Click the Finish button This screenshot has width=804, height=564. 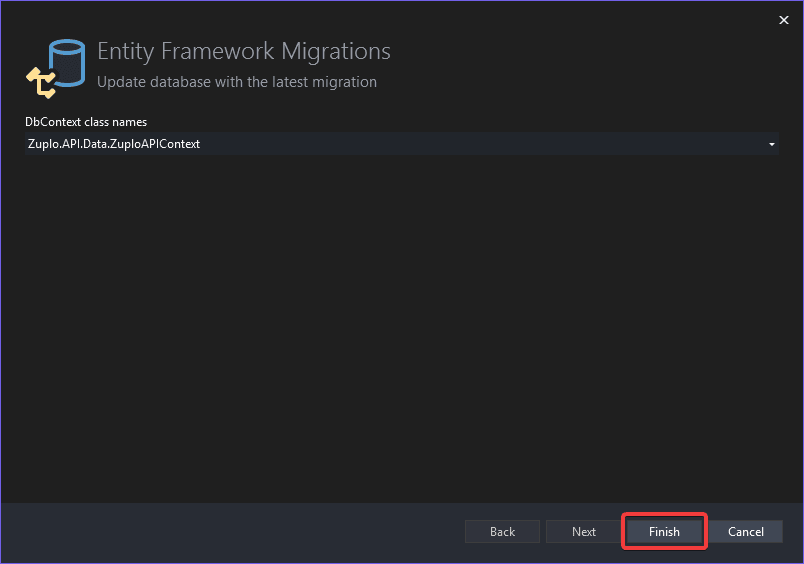click(664, 532)
